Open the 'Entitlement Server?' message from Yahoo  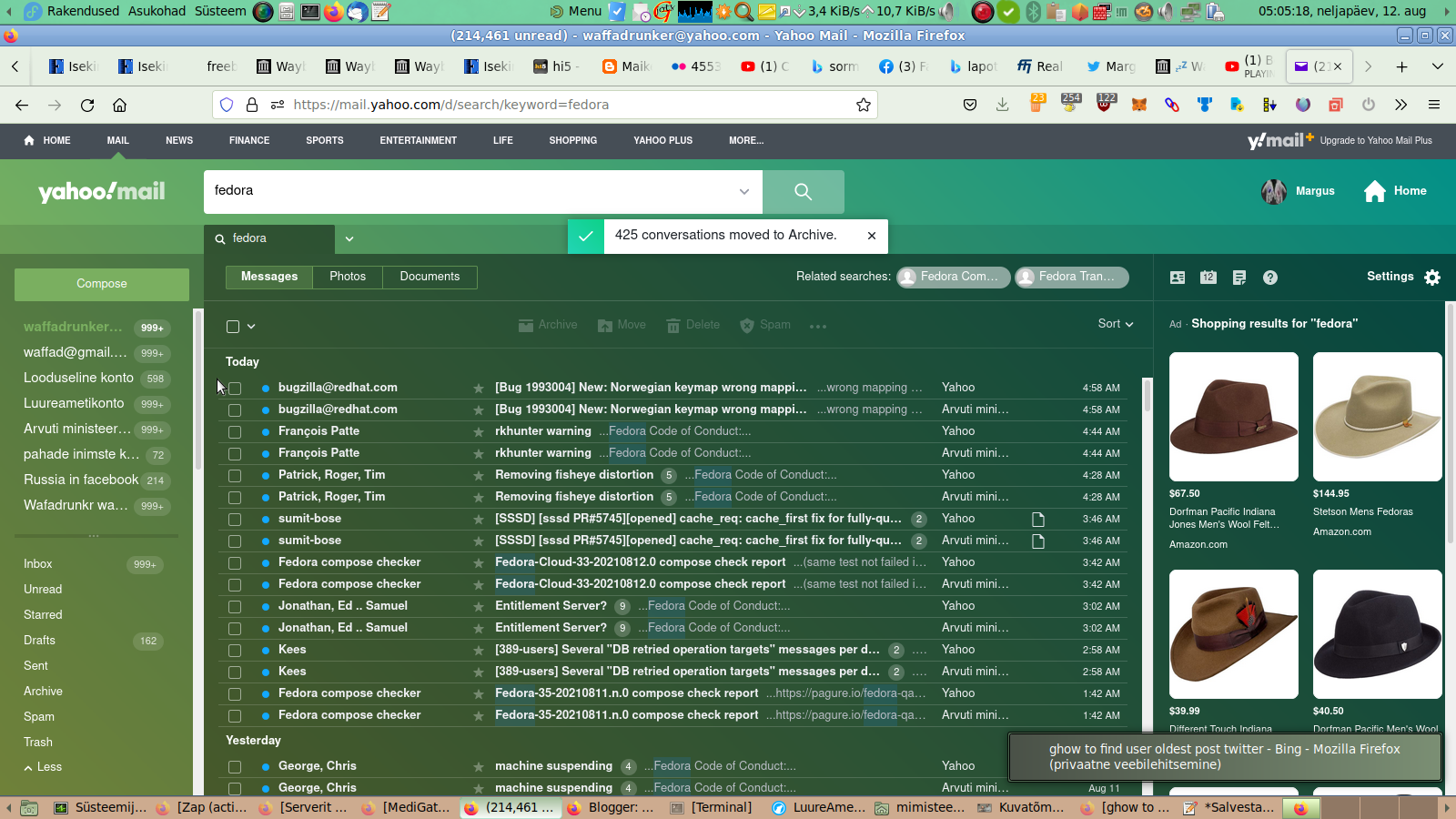pyautogui.click(x=673, y=606)
